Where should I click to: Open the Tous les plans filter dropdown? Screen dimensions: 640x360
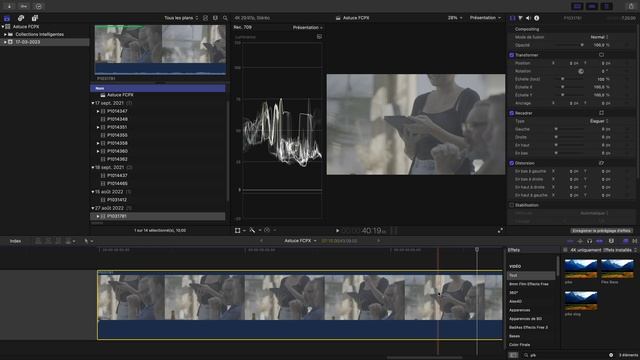(x=181, y=18)
